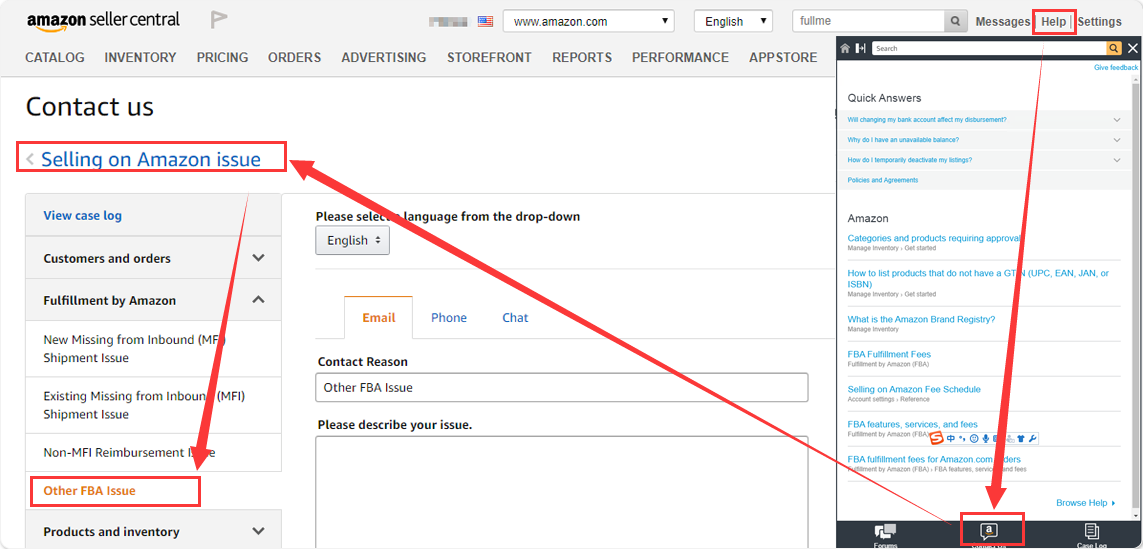Open the ORDERS menu
This screenshot has width=1143, height=549.
tap(294, 58)
